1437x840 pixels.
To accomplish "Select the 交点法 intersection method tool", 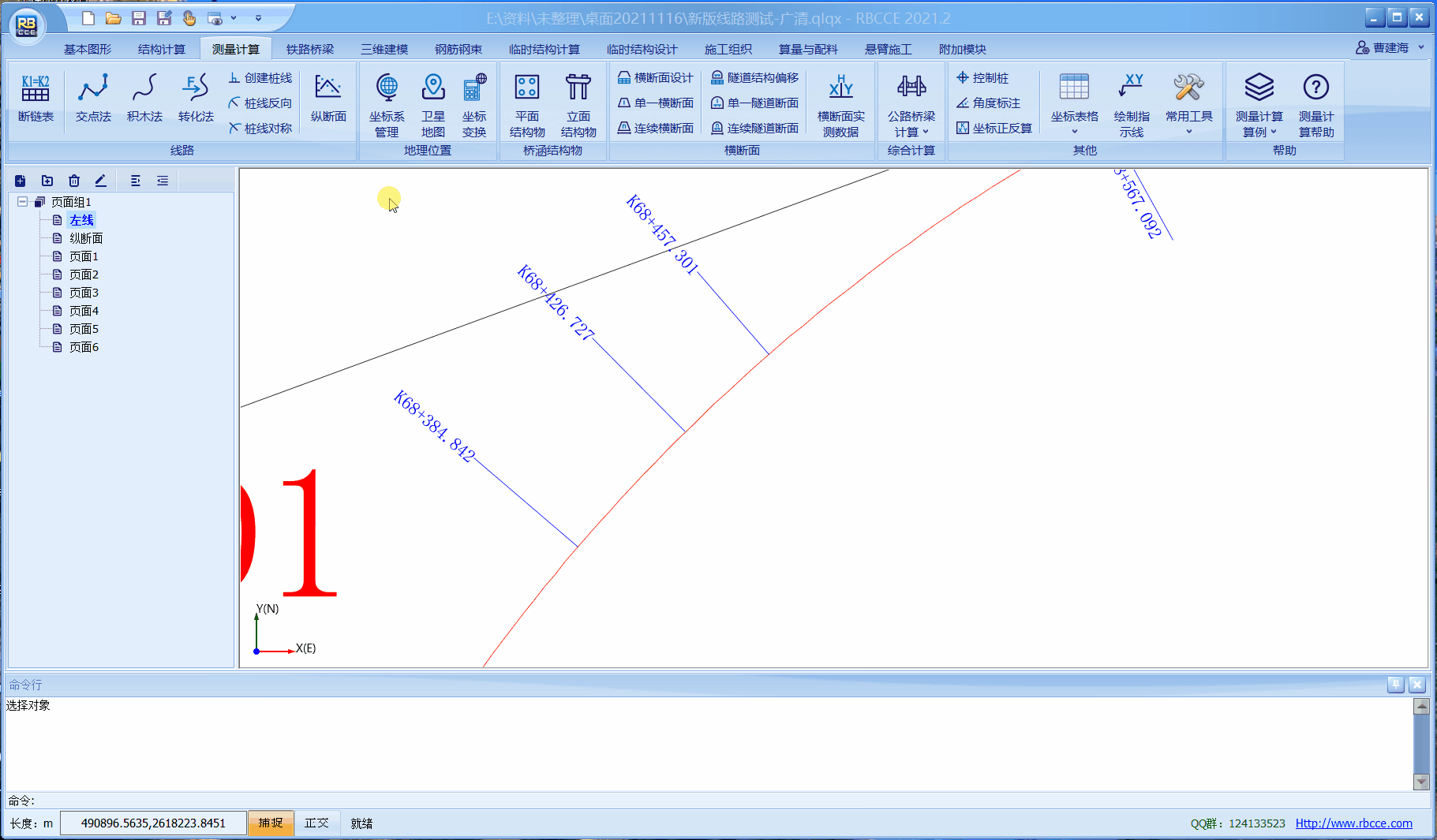I will tap(93, 99).
